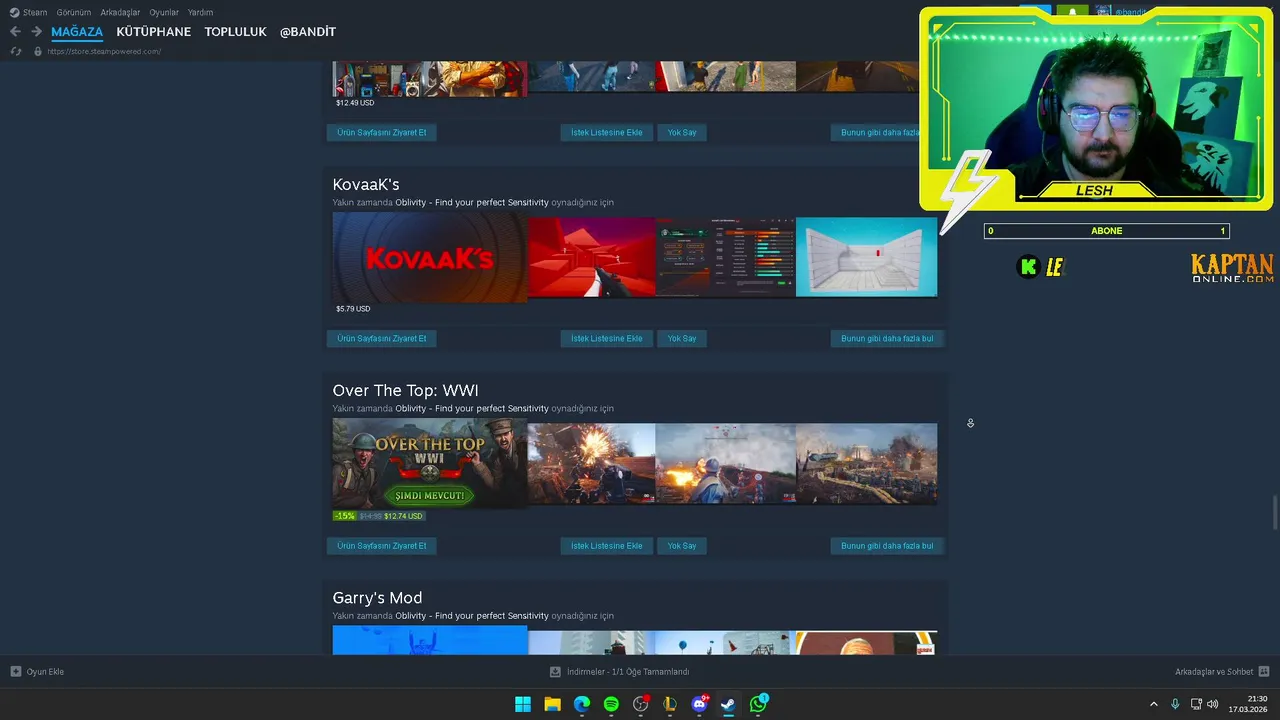Click the product page button under the $12.49 game
The image size is (1280, 720).
pos(381,132)
